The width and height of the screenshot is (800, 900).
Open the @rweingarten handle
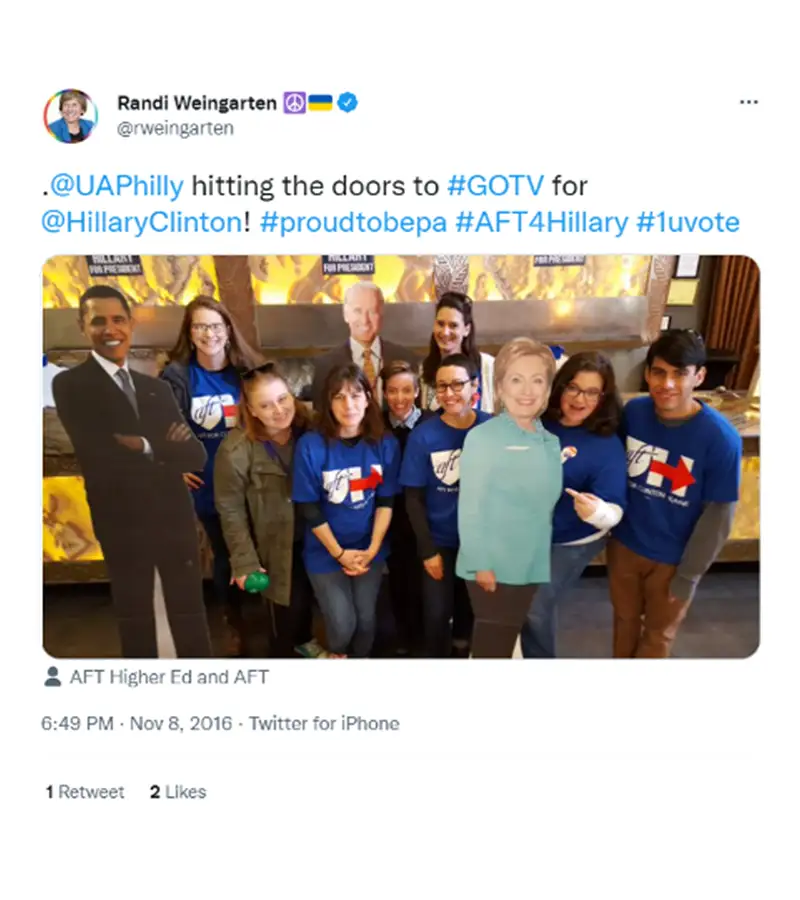(x=175, y=128)
